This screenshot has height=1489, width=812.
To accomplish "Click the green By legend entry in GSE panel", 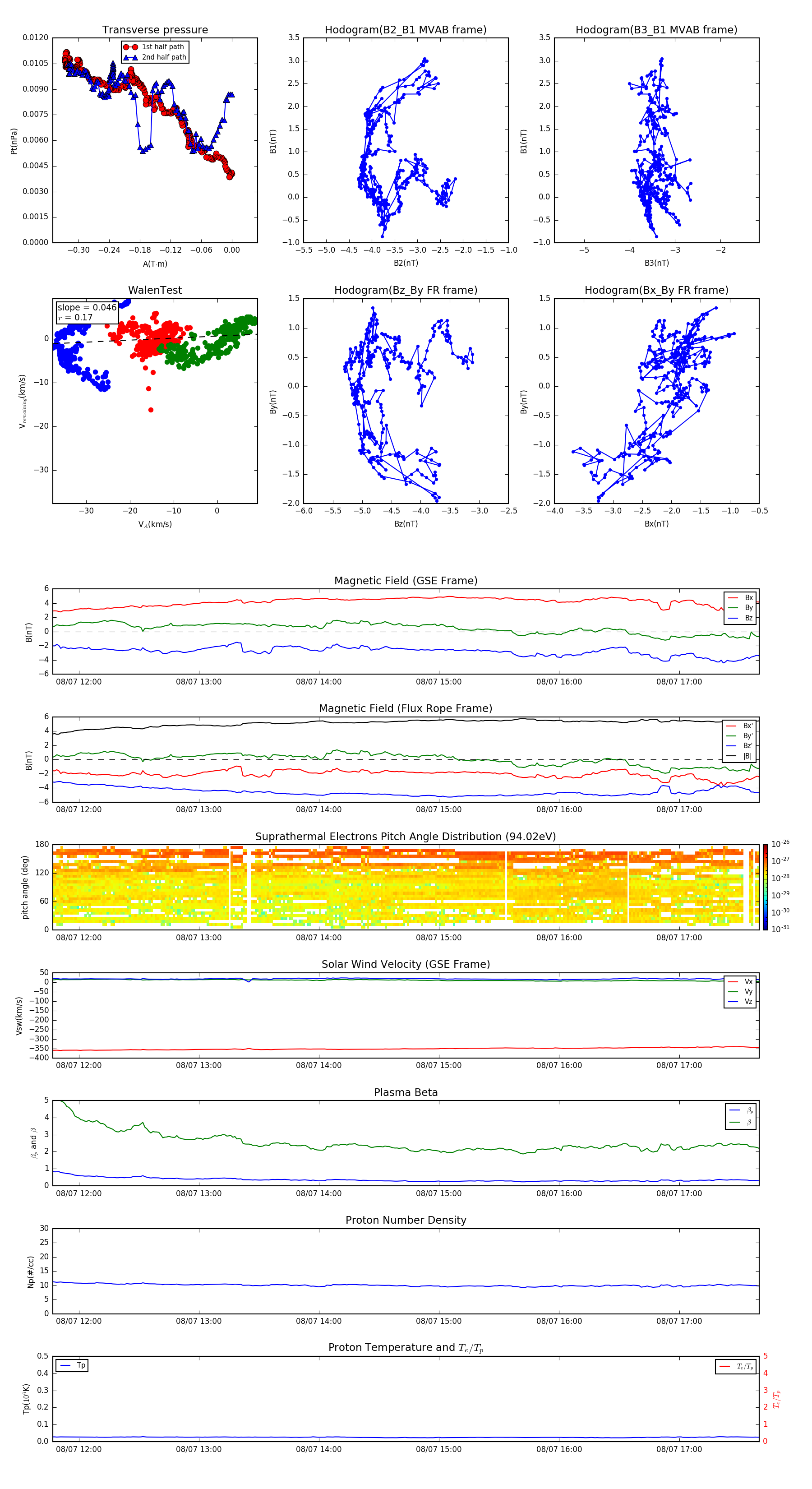I will point(741,607).
